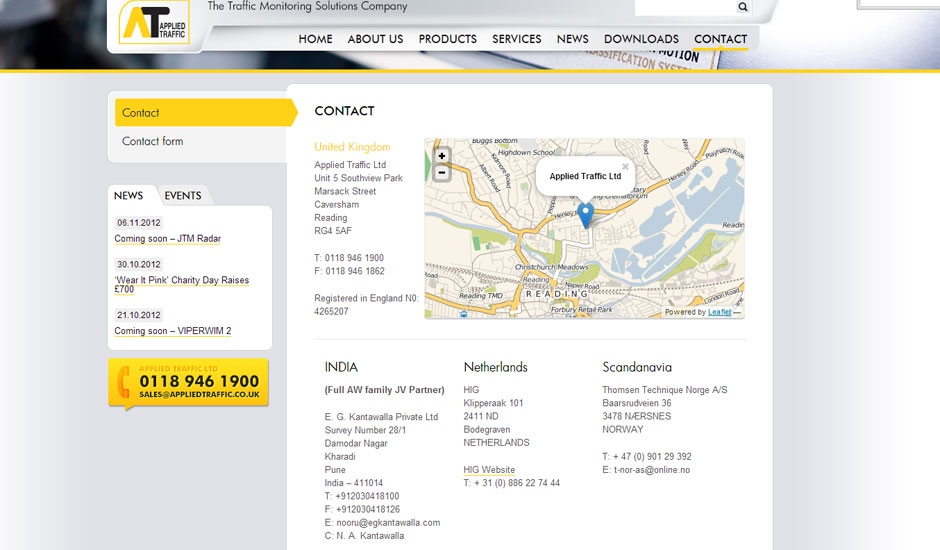Open the Contact form sidebar link
Image resolution: width=940 pixels, height=550 pixels.
(153, 142)
